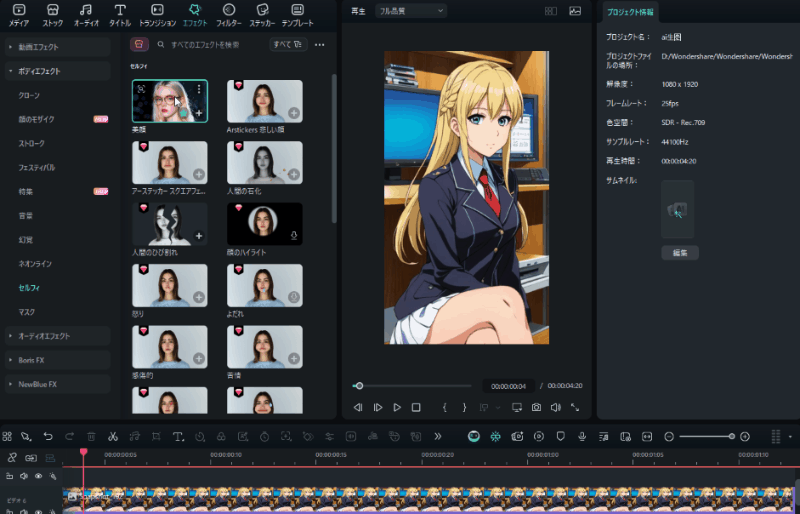
Task: Click the zoom out minus icon on timeline
Action: [669, 436]
